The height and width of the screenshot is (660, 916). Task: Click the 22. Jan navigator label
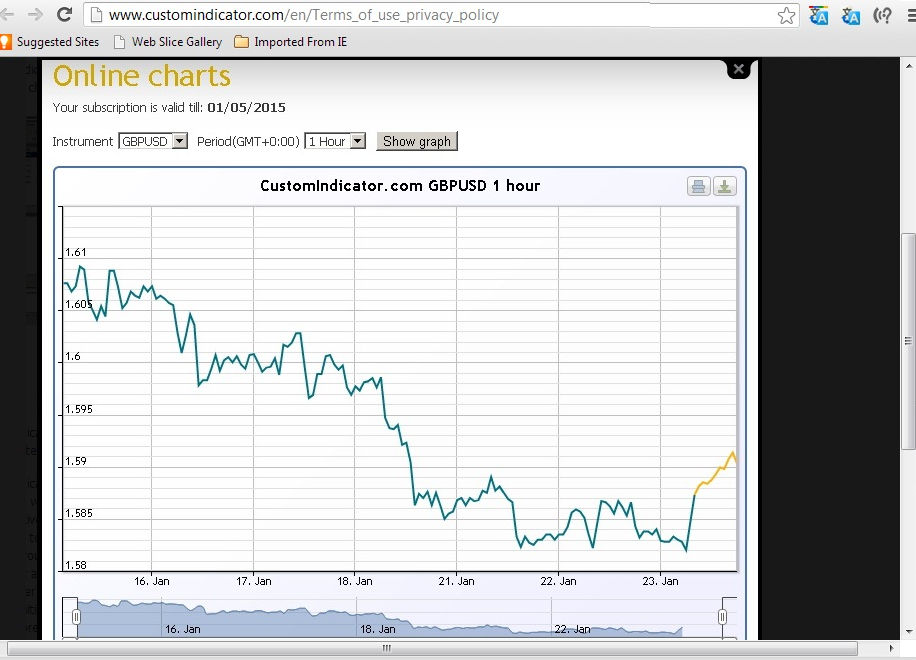(x=572, y=630)
